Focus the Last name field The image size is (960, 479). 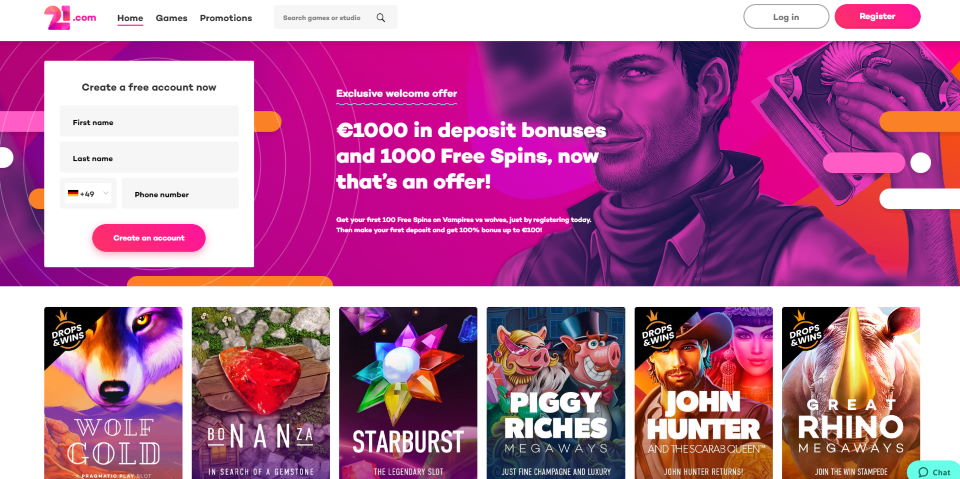tap(149, 157)
